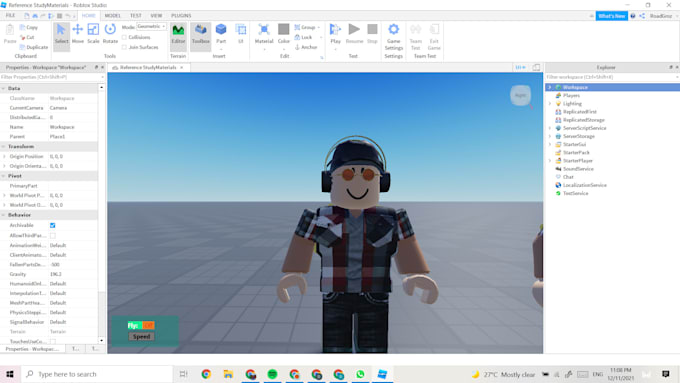Open WhatsApp from the taskbar

point(360,374)
